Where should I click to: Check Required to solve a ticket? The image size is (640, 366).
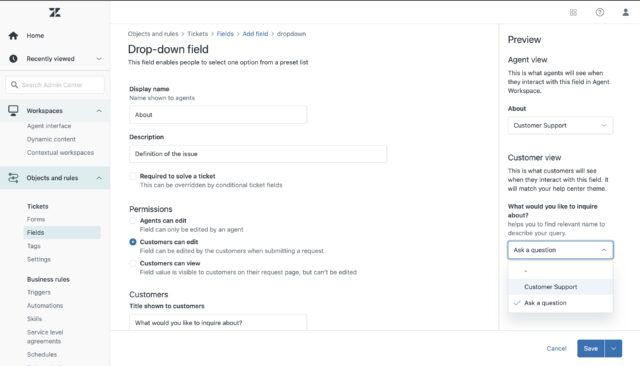pos(133,176)
